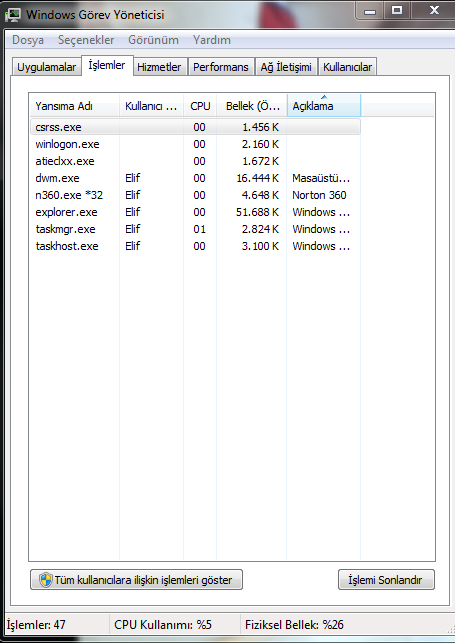The height and width of the screenshot is (643, 455).
Task: Click the shield icon on show-all-users button
Action: (46, 580)
